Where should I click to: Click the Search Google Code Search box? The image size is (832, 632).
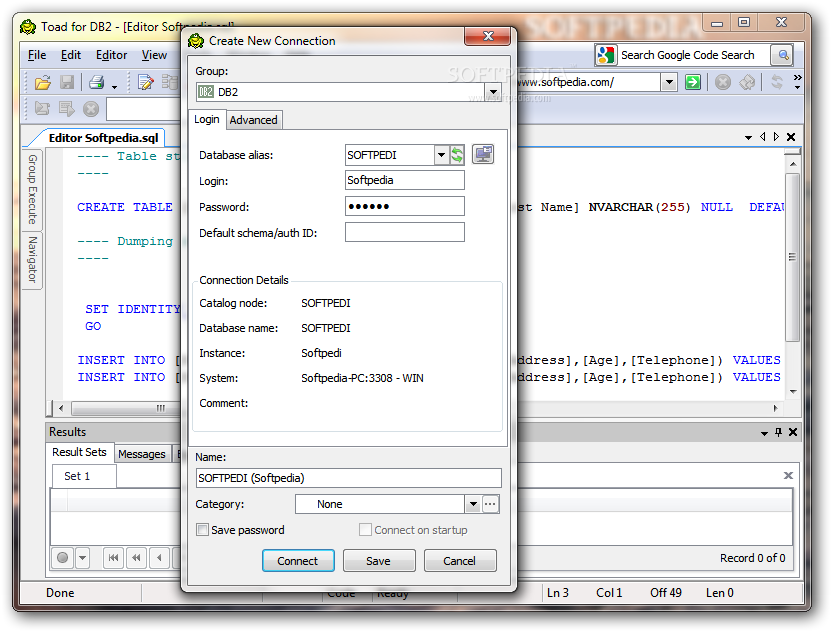point(694,55)
